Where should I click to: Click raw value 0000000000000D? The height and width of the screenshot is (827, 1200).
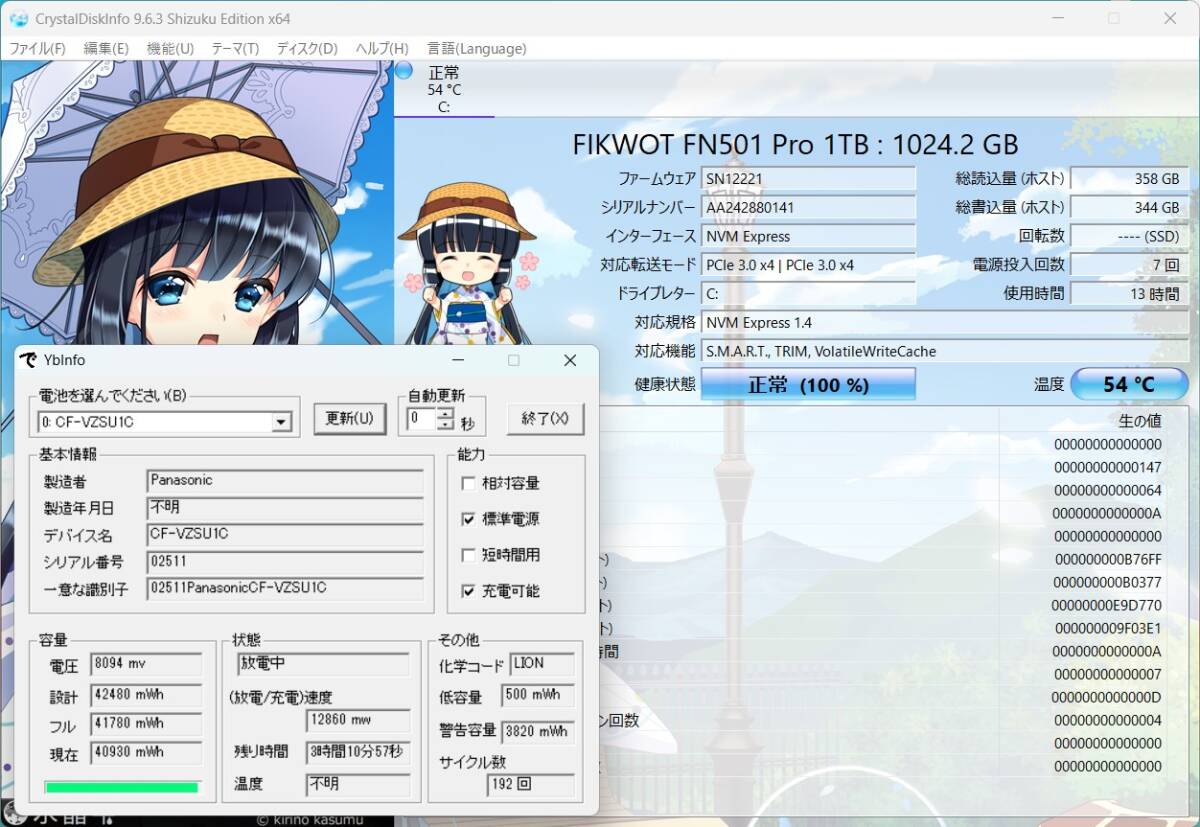(x=1107, y=697)
